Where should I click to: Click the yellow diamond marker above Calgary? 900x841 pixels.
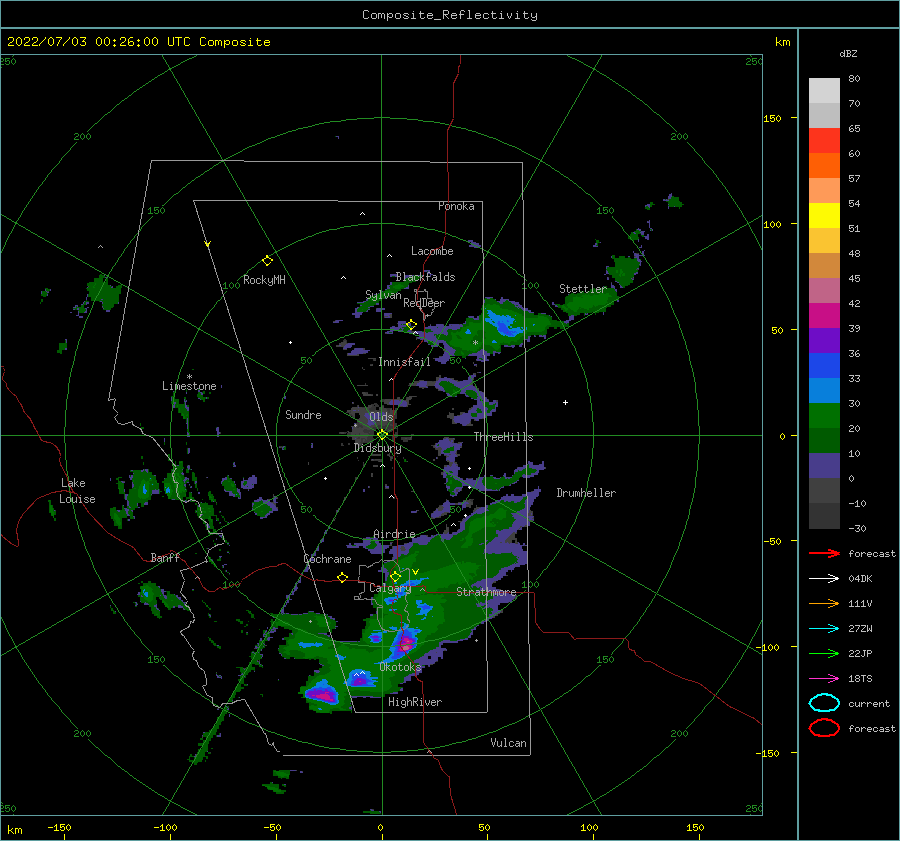pos(395,576)
